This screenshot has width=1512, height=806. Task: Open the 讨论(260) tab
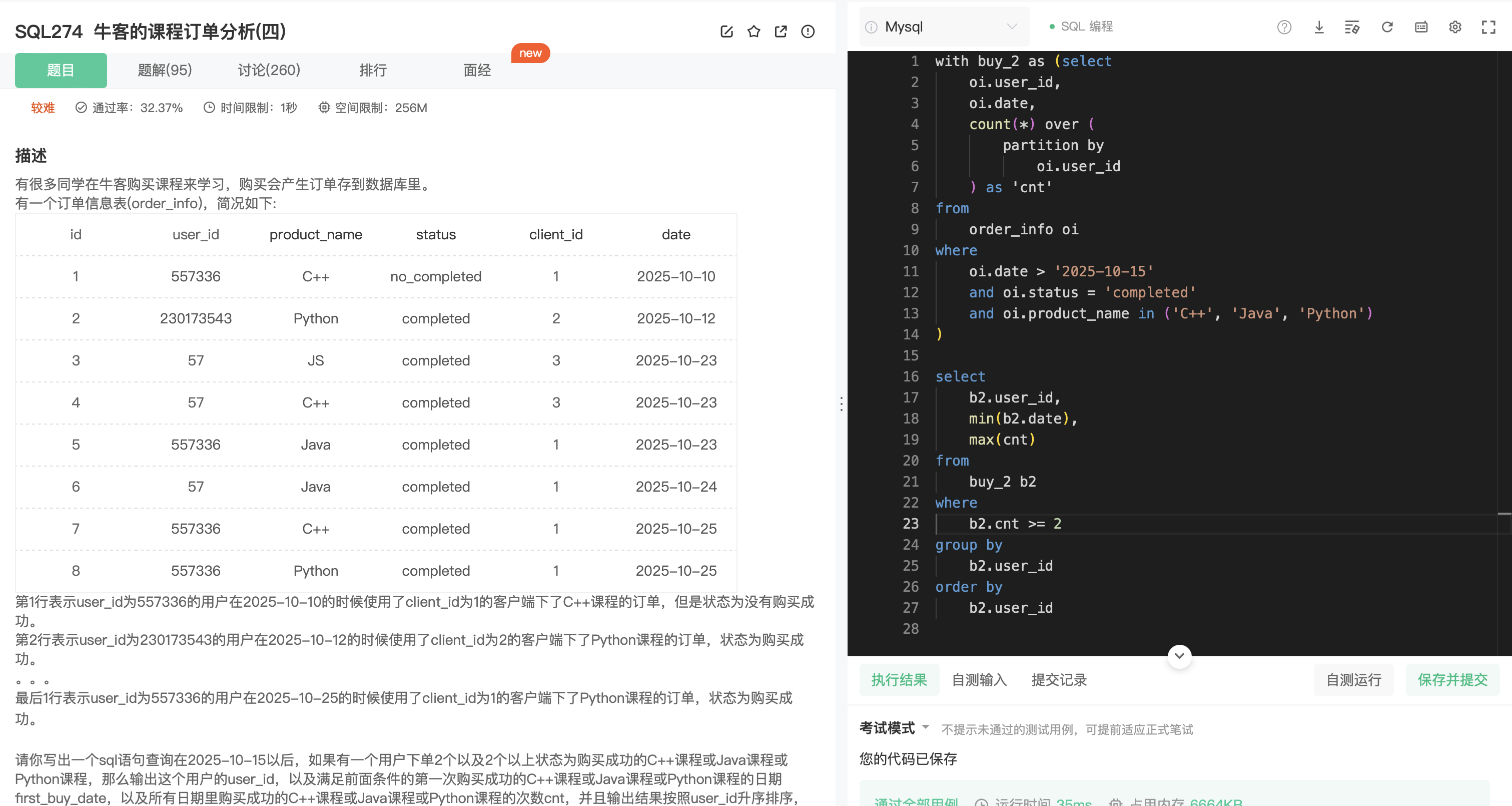[x=269, y=71]
